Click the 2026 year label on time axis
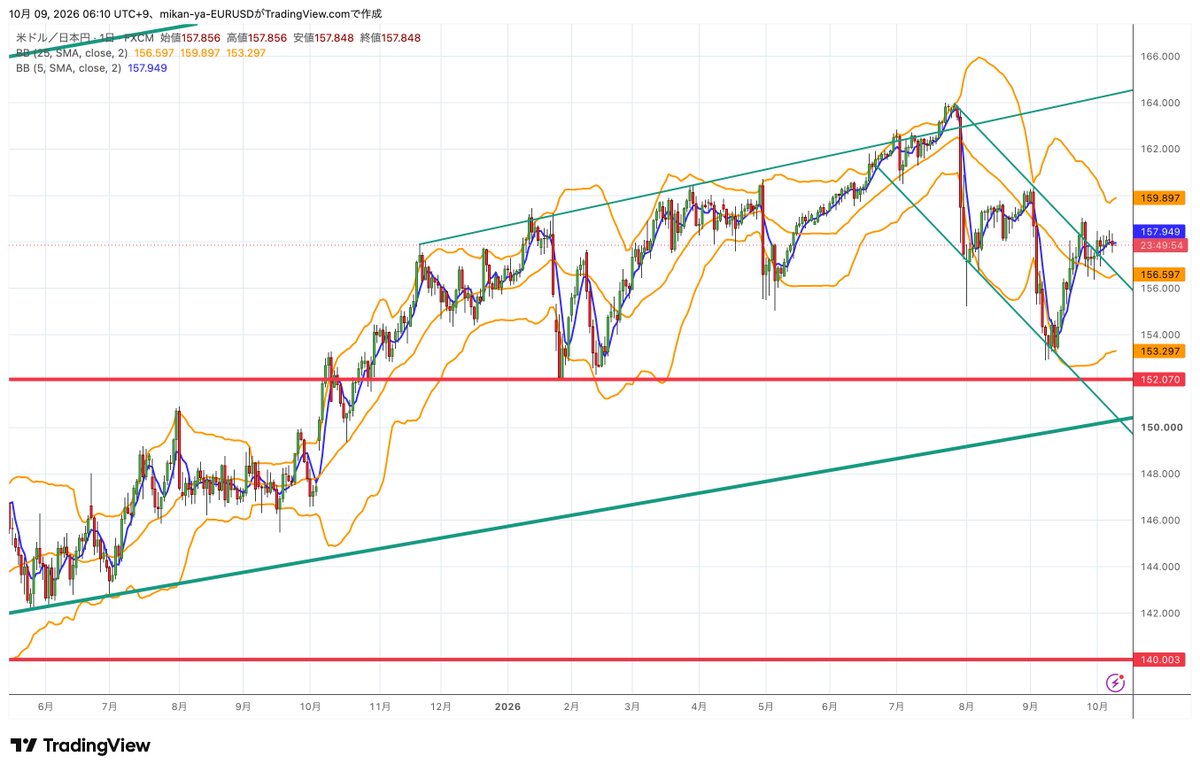1200x772 pixels. coord(507,706)
